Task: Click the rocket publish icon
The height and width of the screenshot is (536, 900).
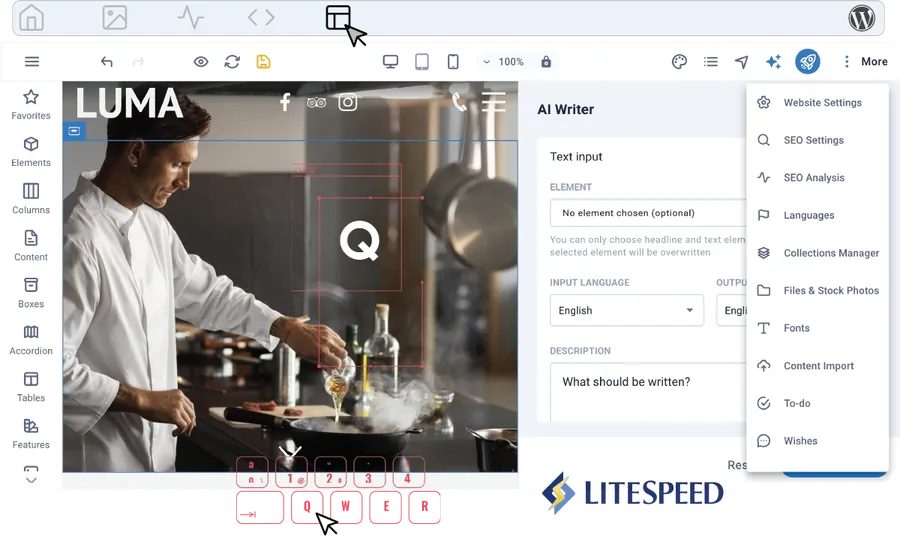Action: click(x=808, y=62)
